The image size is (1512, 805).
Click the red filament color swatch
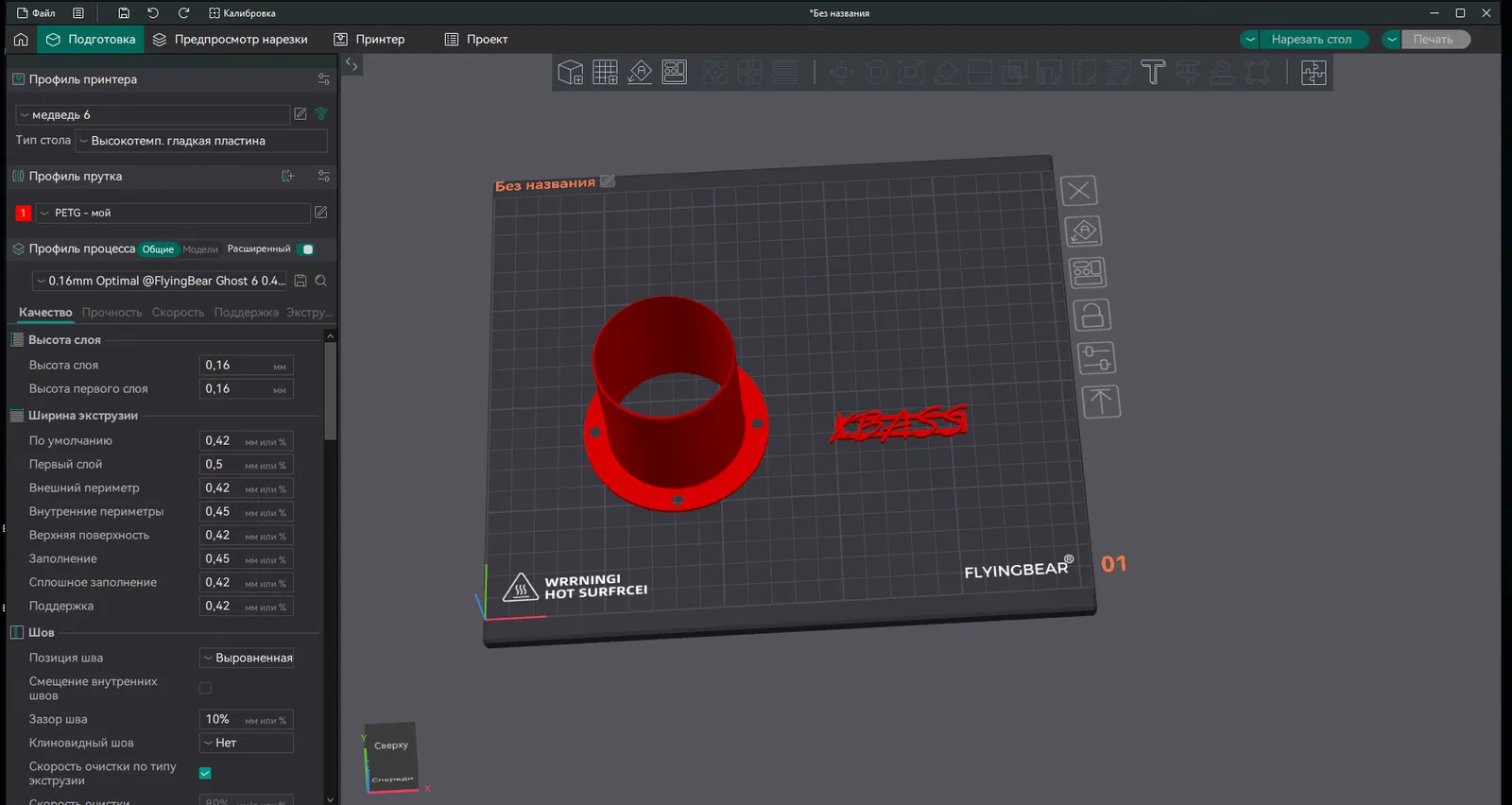pos(24,214)
